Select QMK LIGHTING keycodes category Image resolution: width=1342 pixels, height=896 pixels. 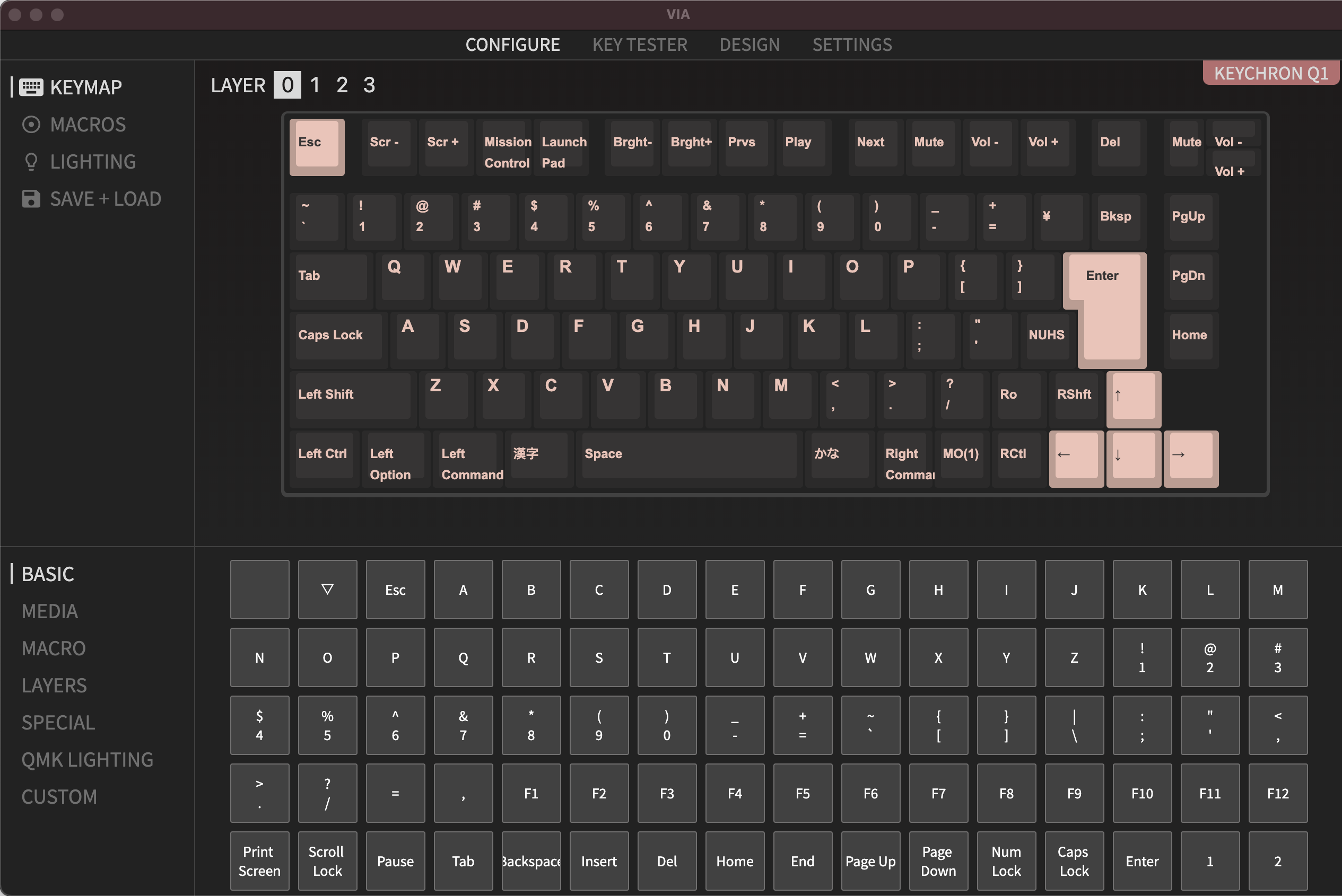pos(88,759)
